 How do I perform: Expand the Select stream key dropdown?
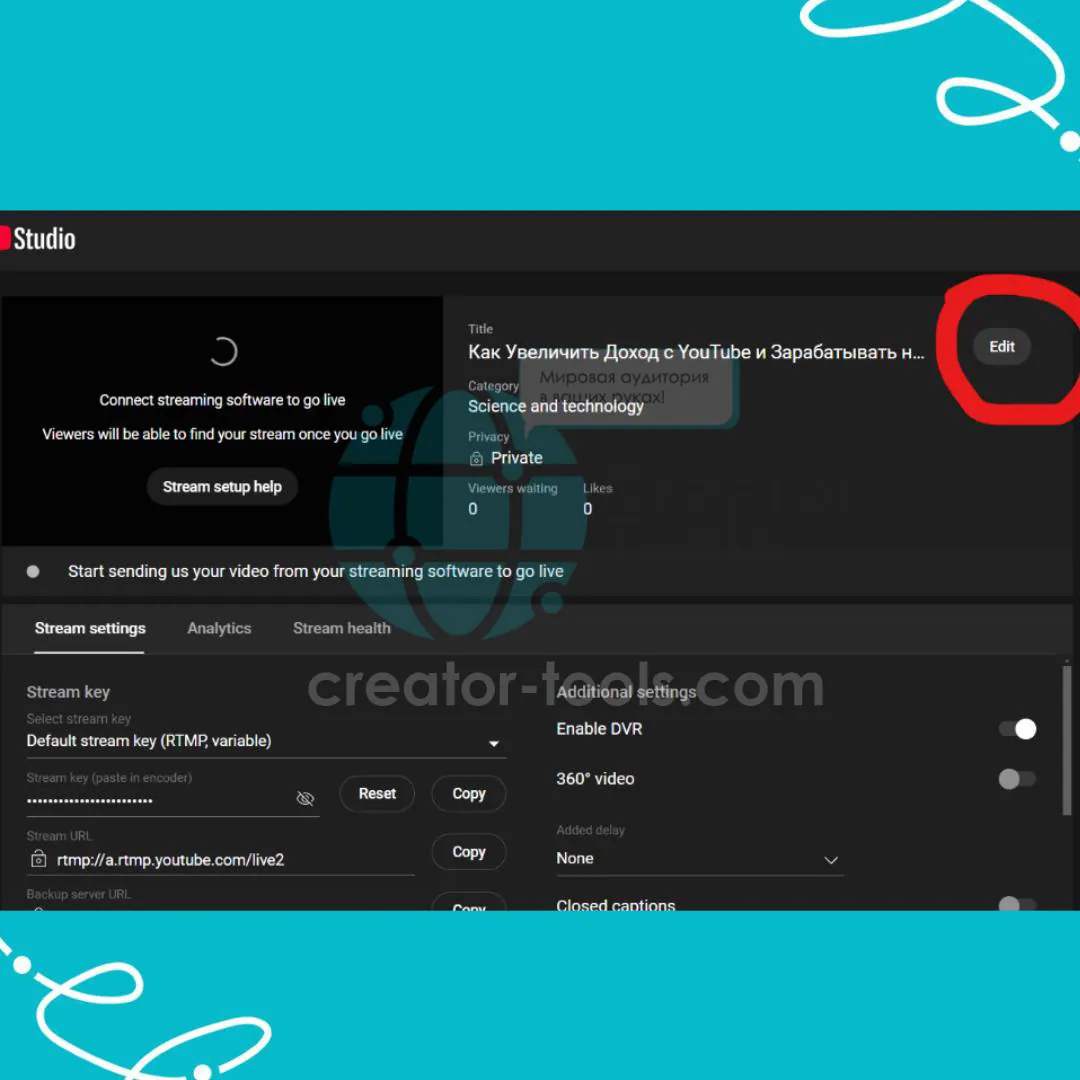[x=265, y=742]
